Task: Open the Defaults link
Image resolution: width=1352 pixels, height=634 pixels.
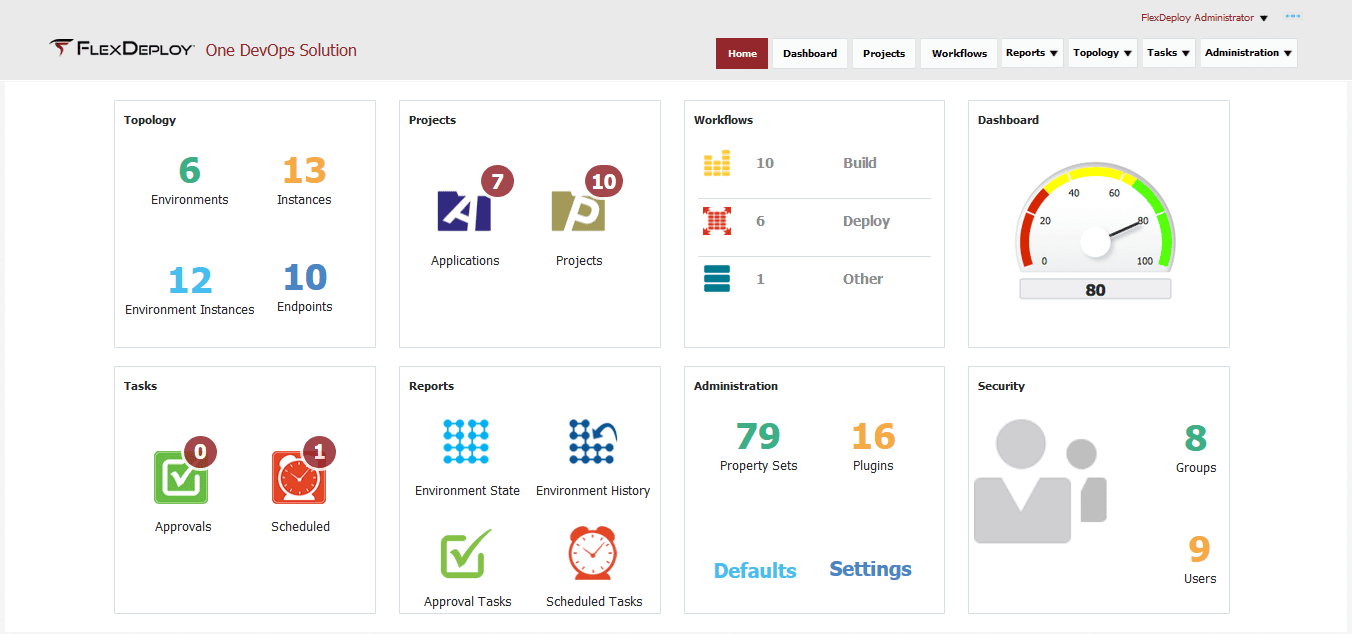Action: click(755, 571)
